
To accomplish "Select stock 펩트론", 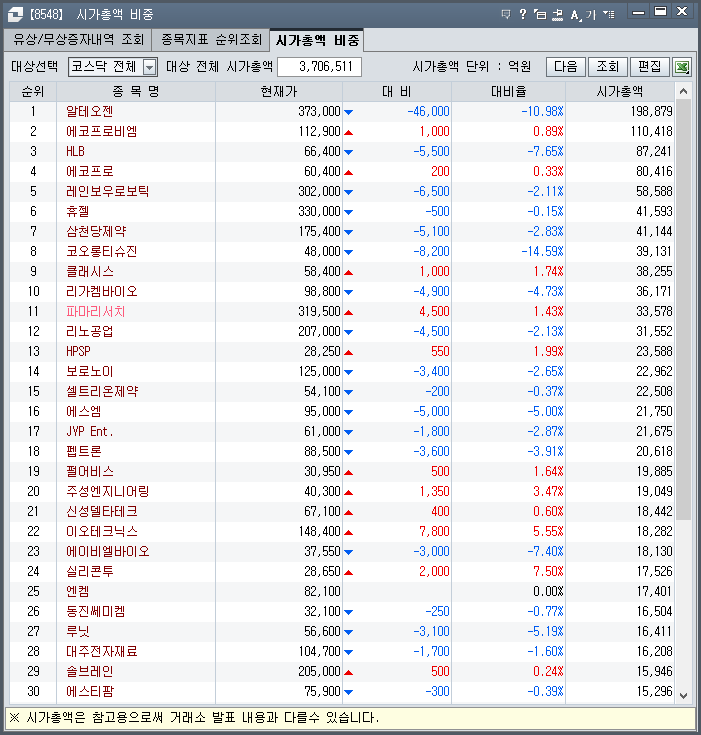I will 83,451.
